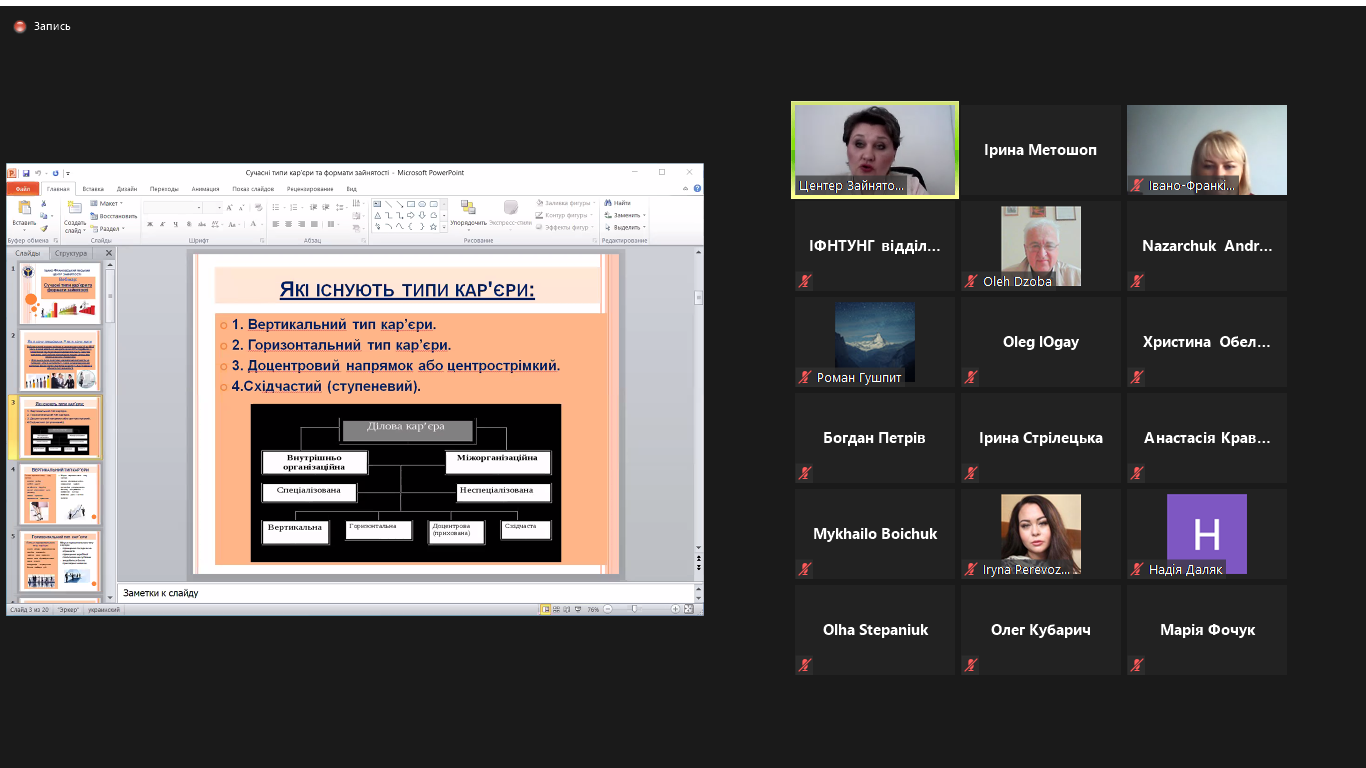Open the Упорядочить arrange menu
The width and height of the screenshot is (1366, 768).
click(x=469, y=213)
